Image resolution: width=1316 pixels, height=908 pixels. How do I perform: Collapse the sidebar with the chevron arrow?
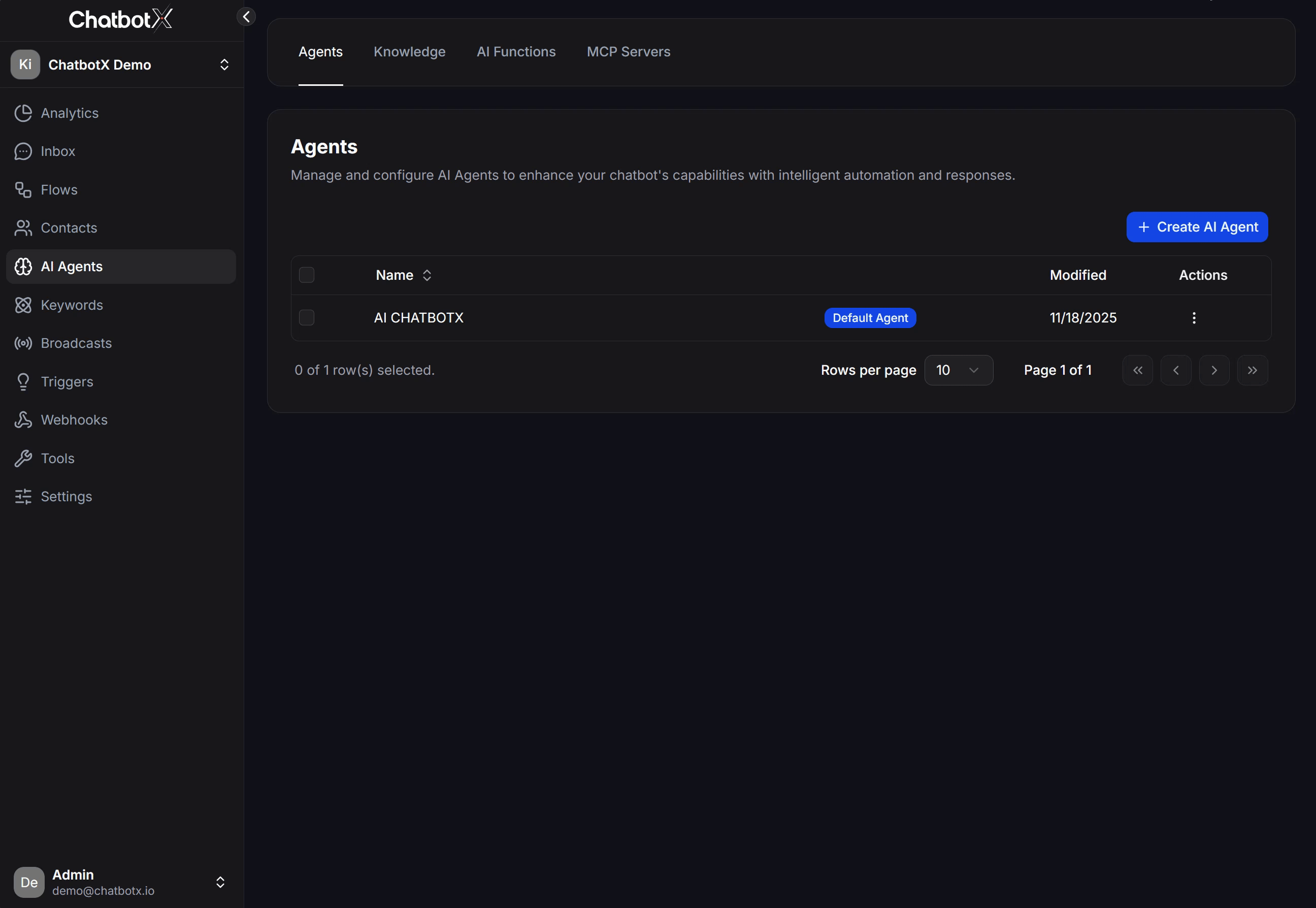246,16
